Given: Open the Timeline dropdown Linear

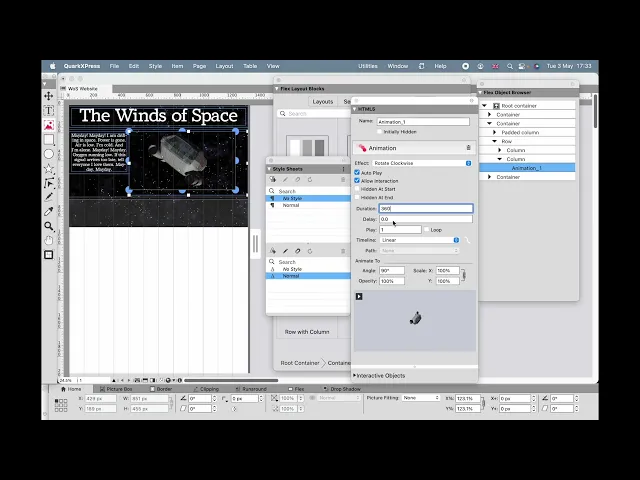Looking at the screenshot, I should (x=420, y=240).
